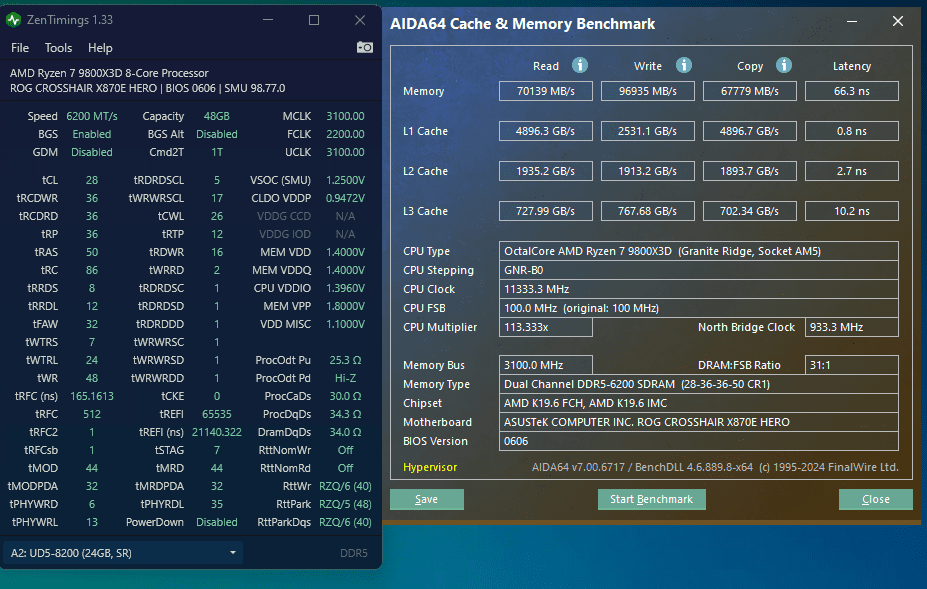Click the MCLK value 3100.00
927x589 pixels.
point(345,116)
